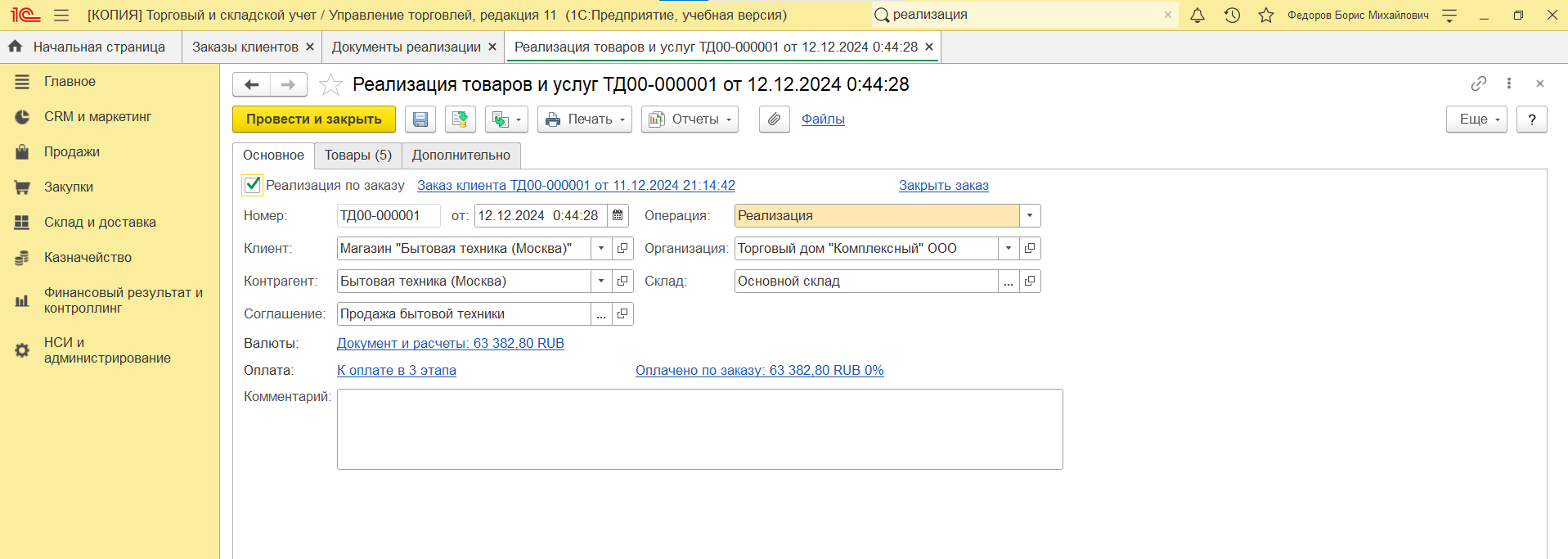Open the 1C main menu logo
This screenshot has height=559, width=1568.
(x=25, y=15)
